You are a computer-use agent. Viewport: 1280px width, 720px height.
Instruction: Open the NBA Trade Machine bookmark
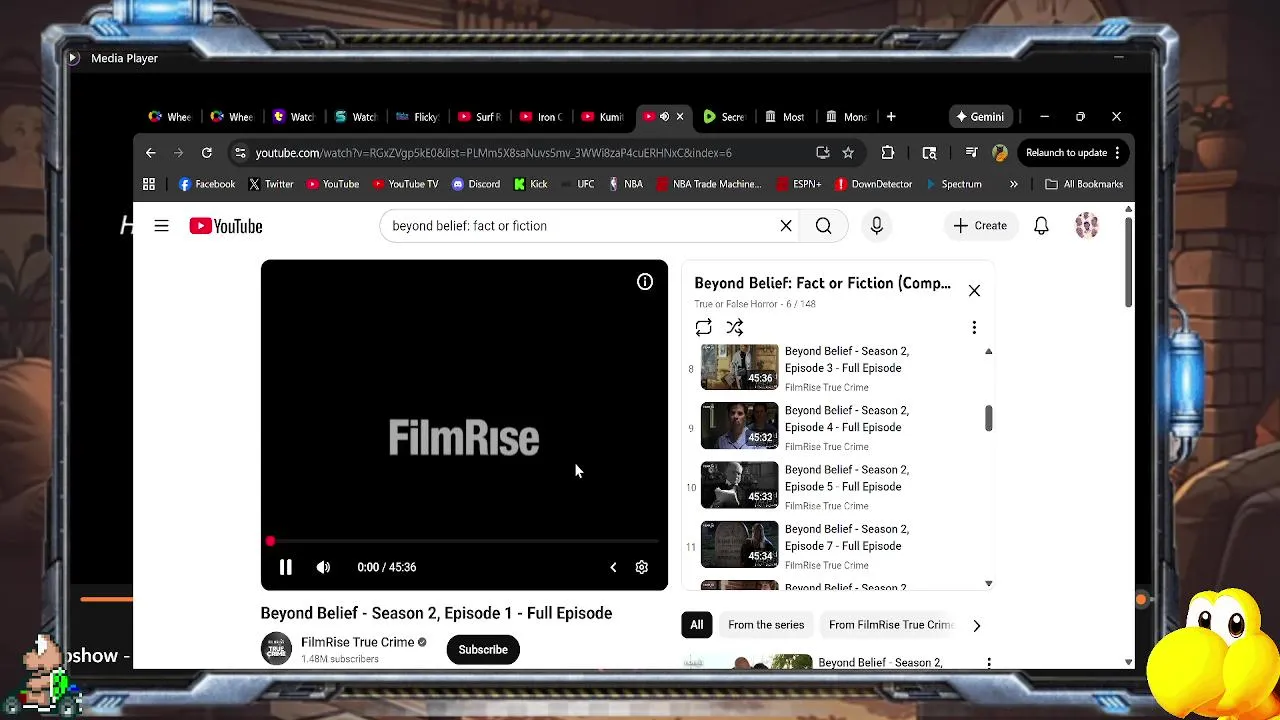point(709,184)
